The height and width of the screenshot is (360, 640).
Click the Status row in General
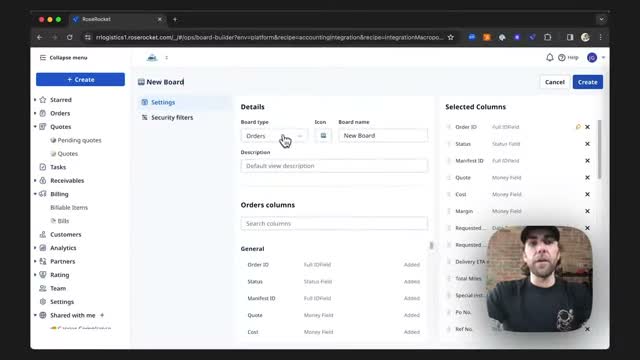pyautogui.click(x=334, y=282)
